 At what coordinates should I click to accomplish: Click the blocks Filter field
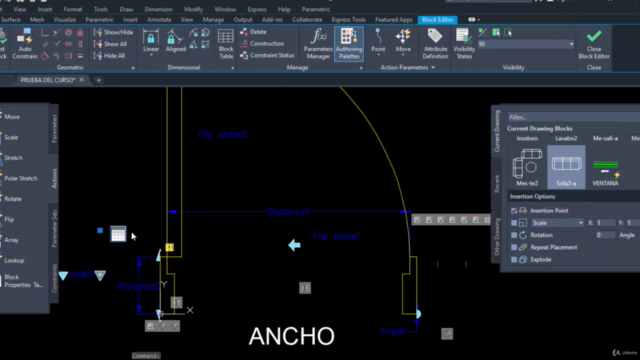[573, 117]
